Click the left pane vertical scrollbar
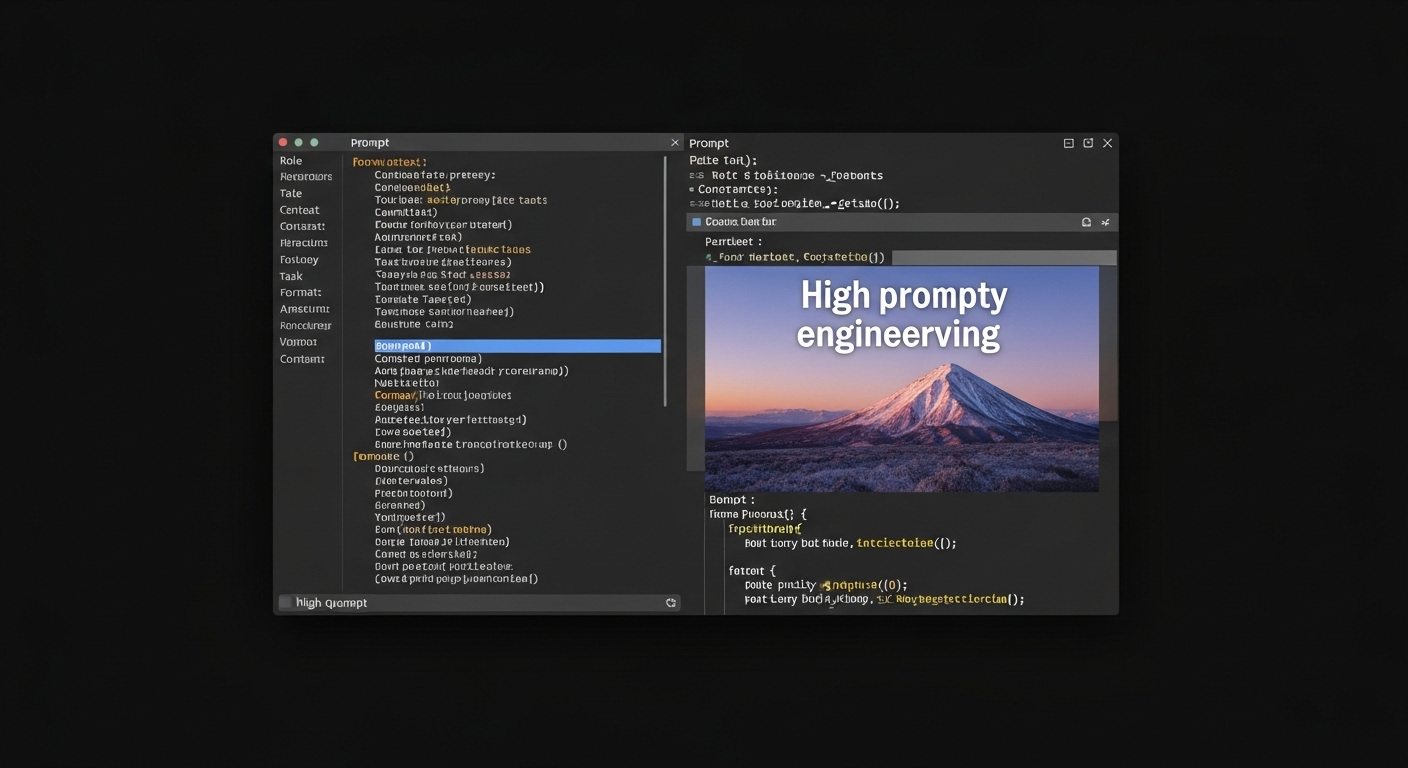1408x768 pixels. pos(665,280)
